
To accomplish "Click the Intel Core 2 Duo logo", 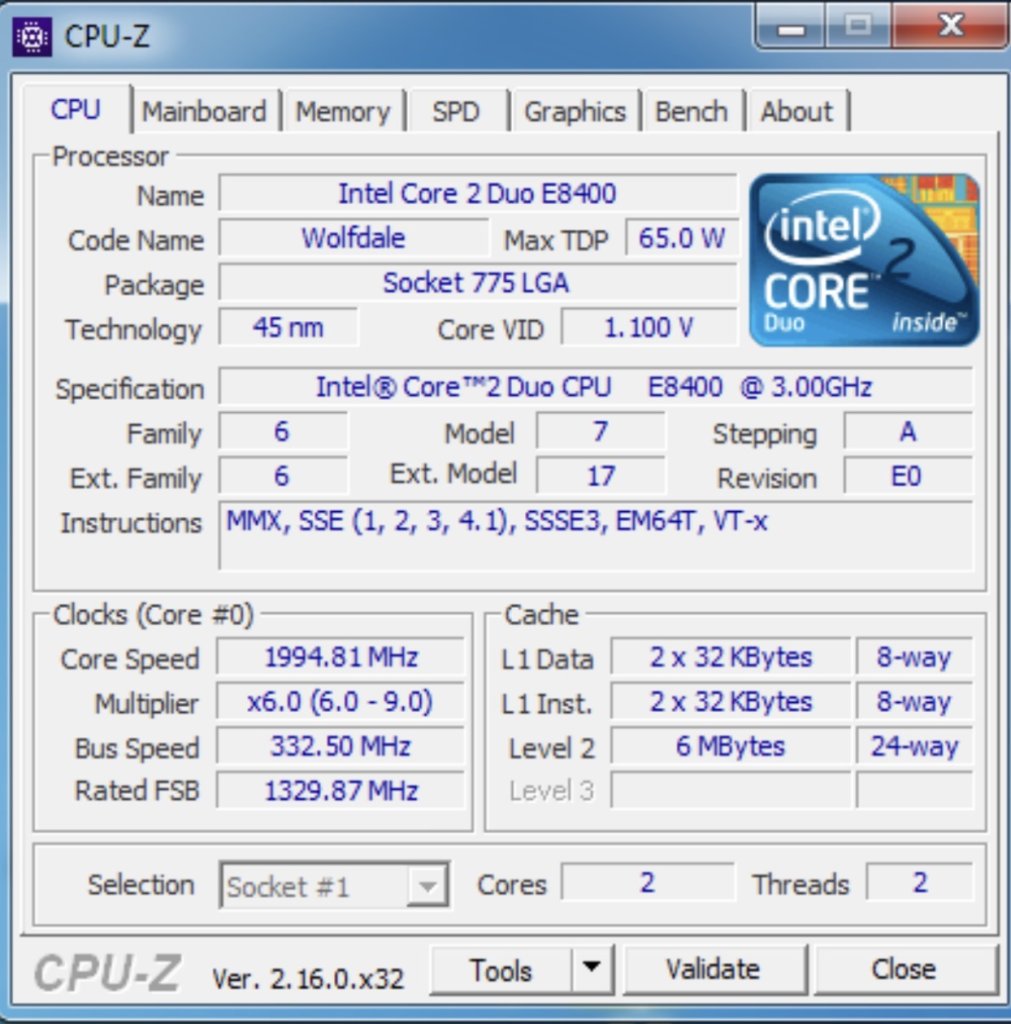I will (863, 260).
